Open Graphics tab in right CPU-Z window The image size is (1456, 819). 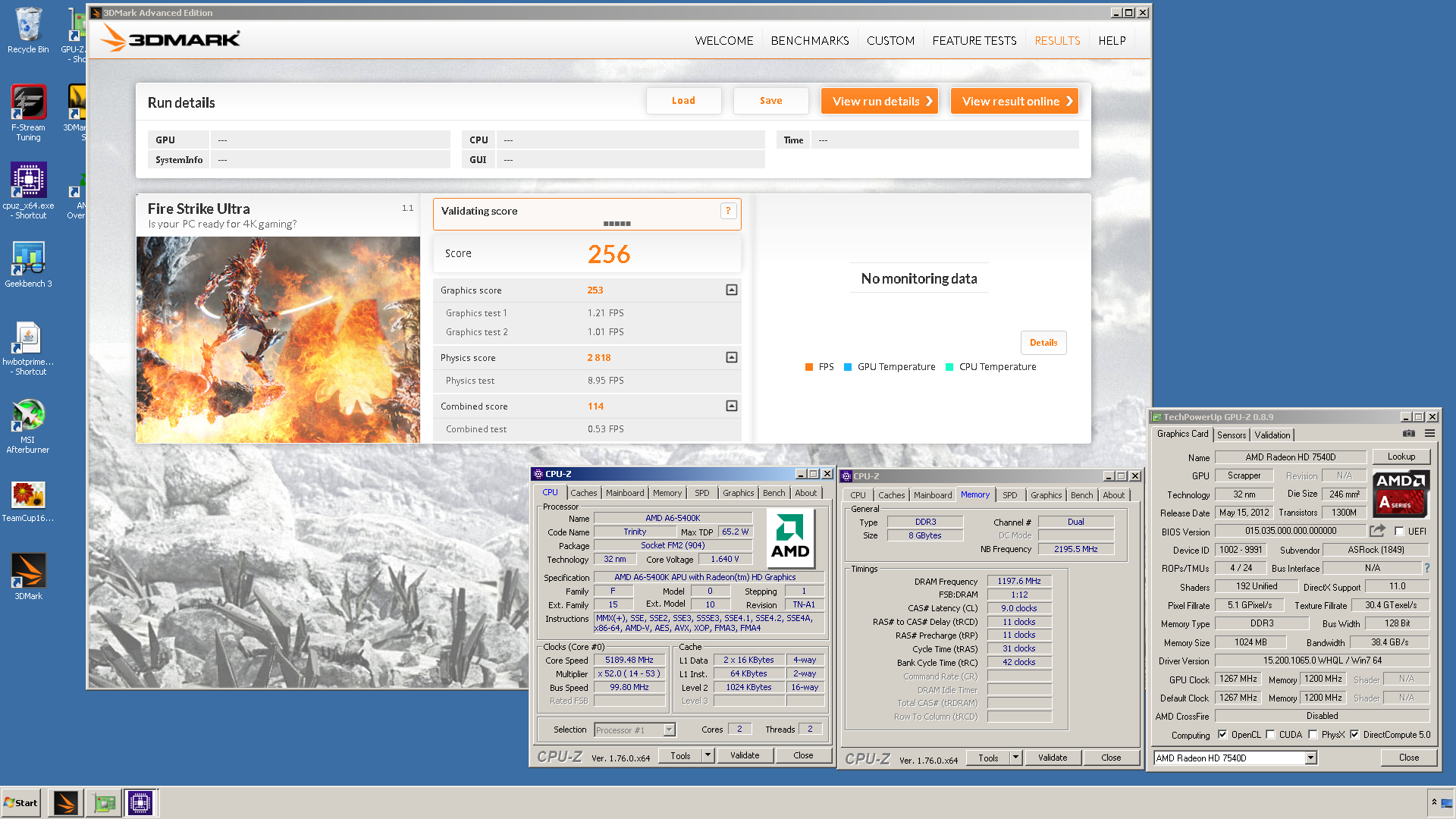pyautogui.click(x=1046, y=495)
